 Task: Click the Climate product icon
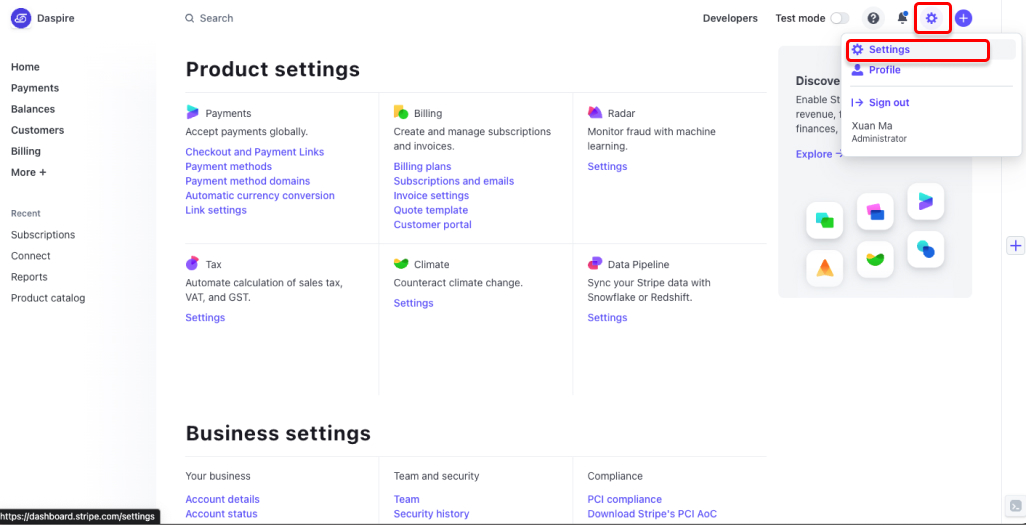pos(401,264)
